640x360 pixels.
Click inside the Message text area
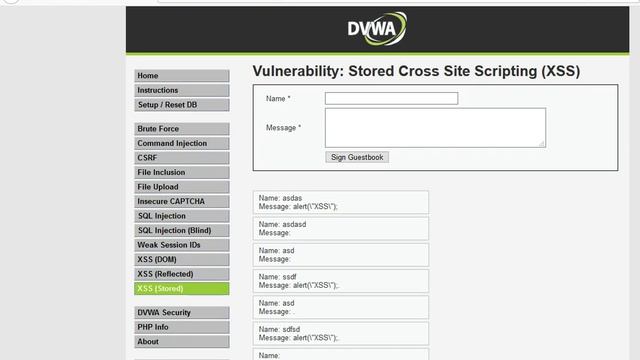(435, 128)
